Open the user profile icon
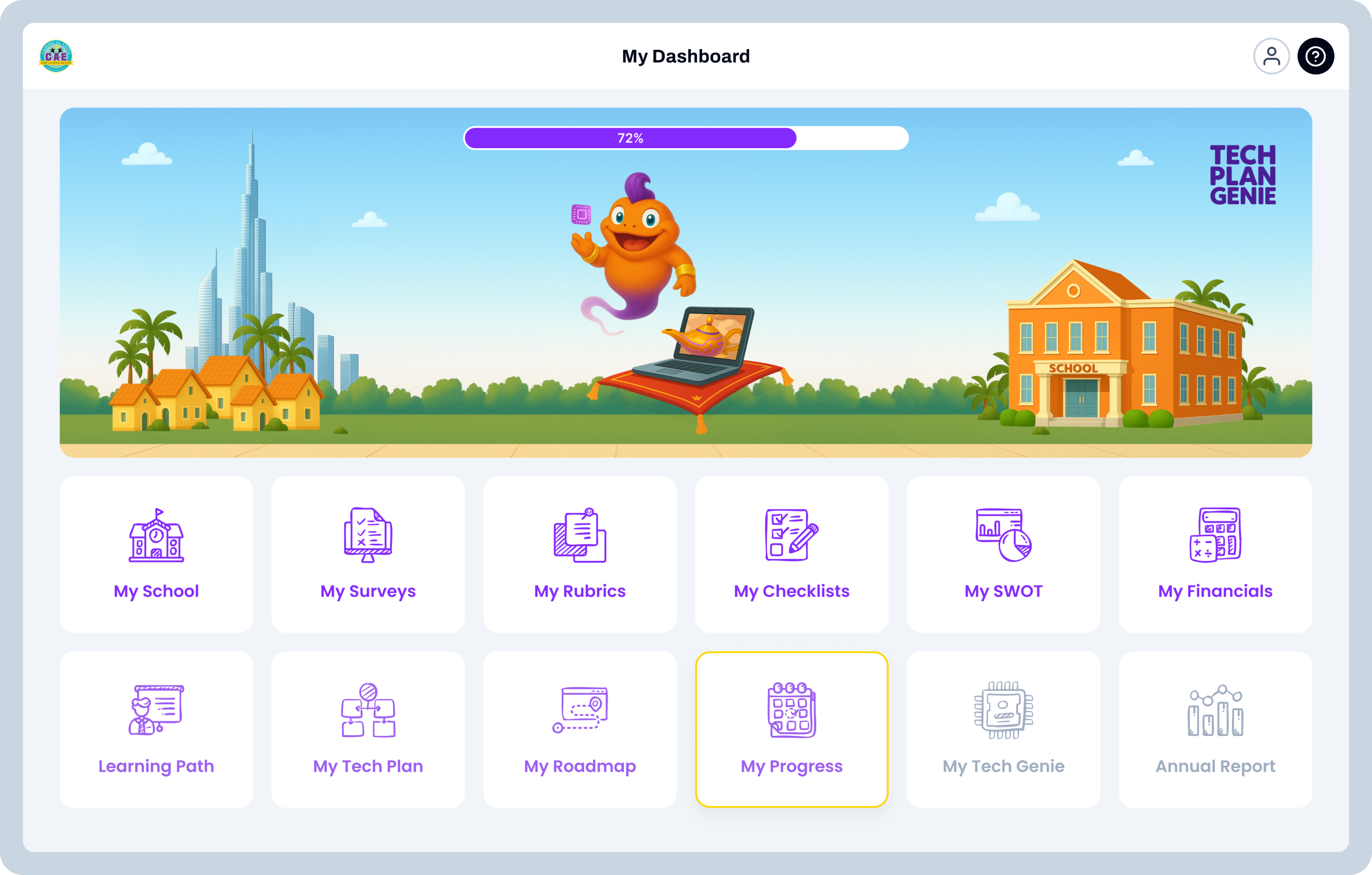Viewport: 1372px width, 875px height. (x=1271, y=56)
